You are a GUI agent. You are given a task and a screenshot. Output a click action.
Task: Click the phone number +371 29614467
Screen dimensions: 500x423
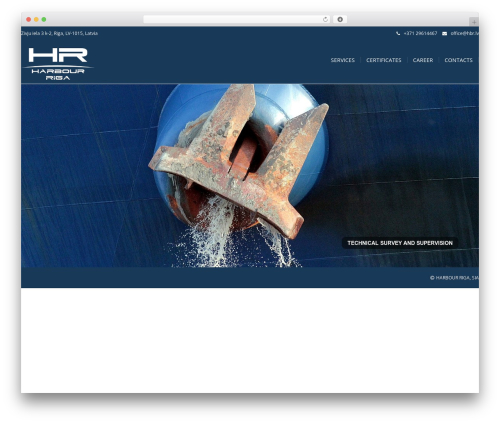pos(420,33)
